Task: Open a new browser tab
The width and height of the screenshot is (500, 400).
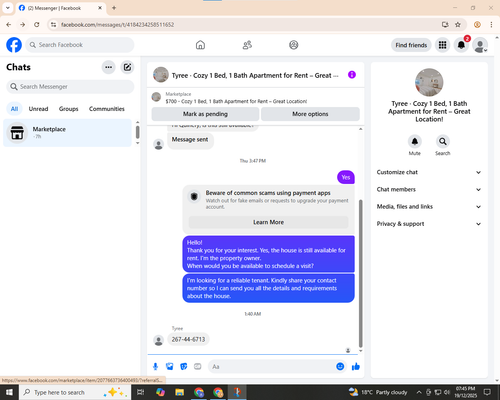Action: (x=114, y=8)
